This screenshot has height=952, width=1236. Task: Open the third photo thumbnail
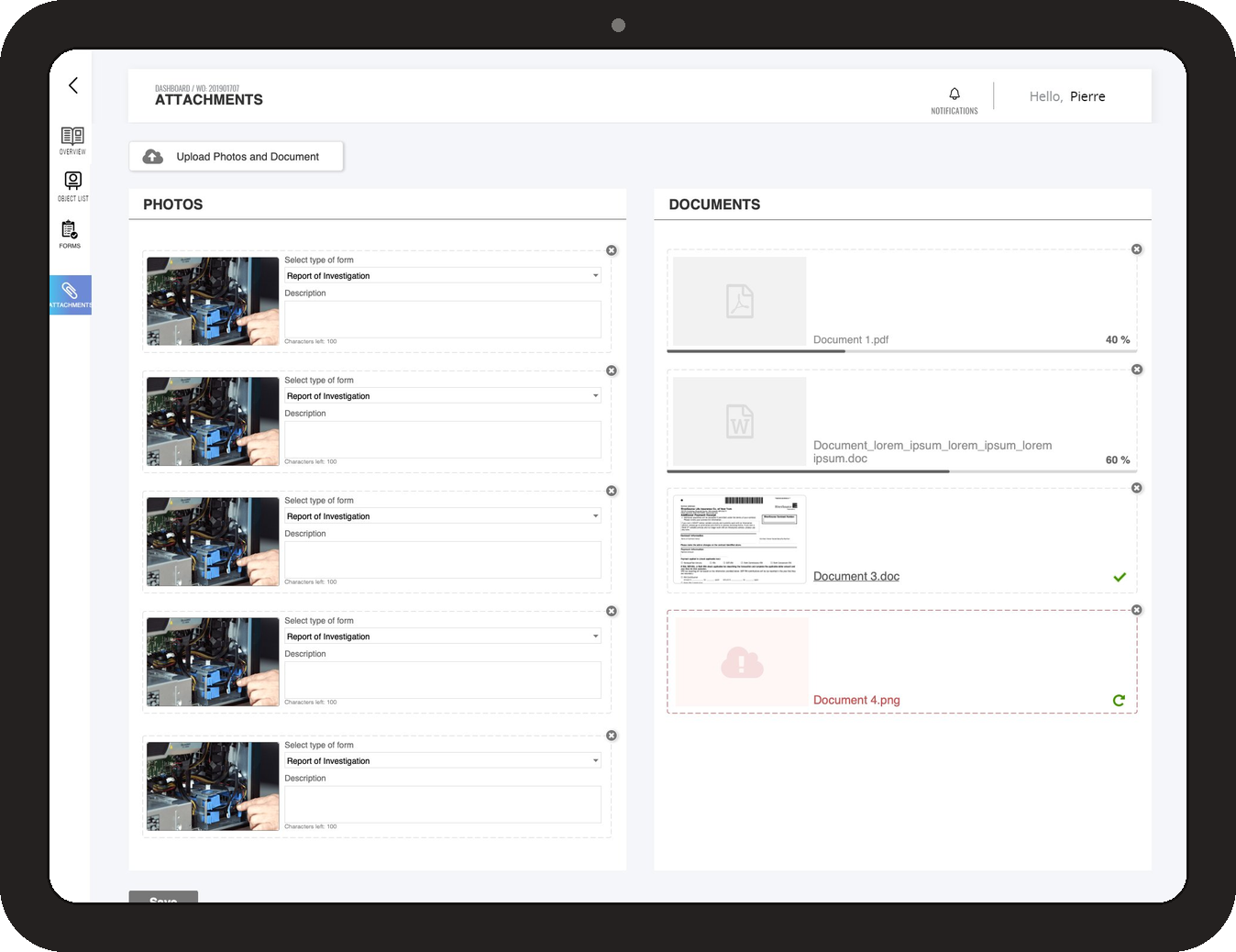[213, 541]
